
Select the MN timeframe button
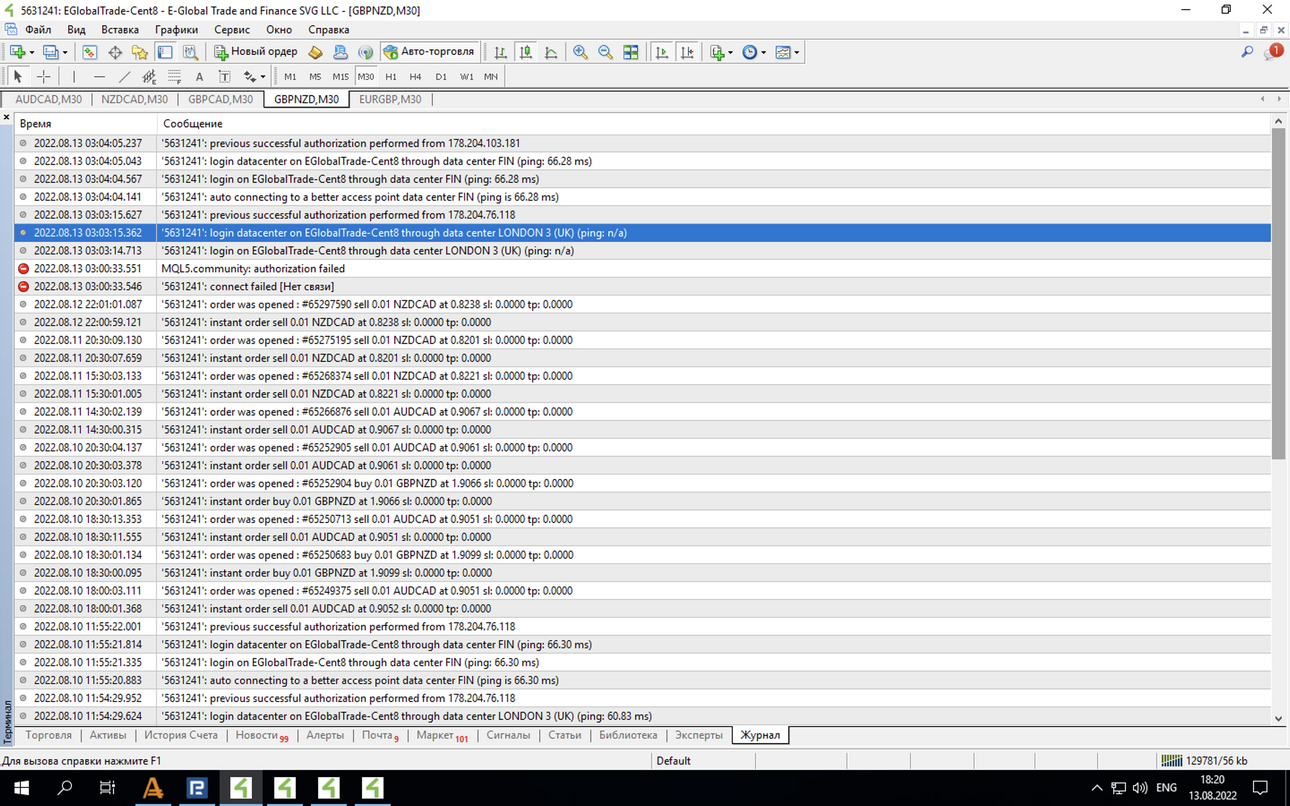coord(491,76)
